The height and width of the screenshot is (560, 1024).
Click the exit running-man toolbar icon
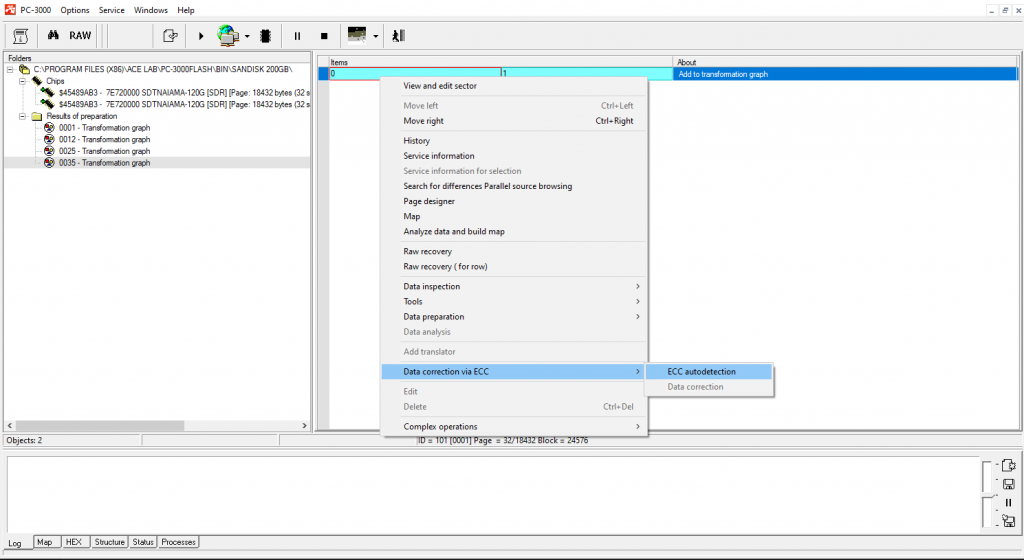point(398,35)
